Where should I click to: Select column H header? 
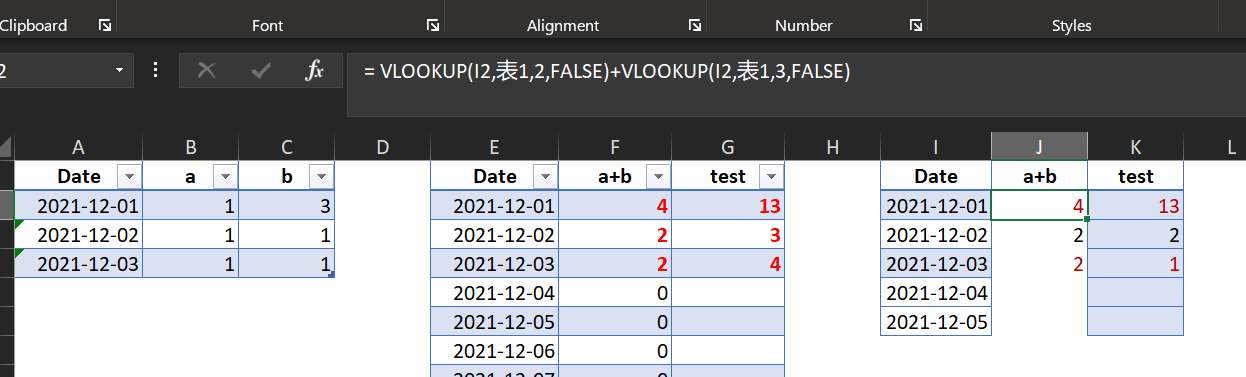click(x=833, y=147)
